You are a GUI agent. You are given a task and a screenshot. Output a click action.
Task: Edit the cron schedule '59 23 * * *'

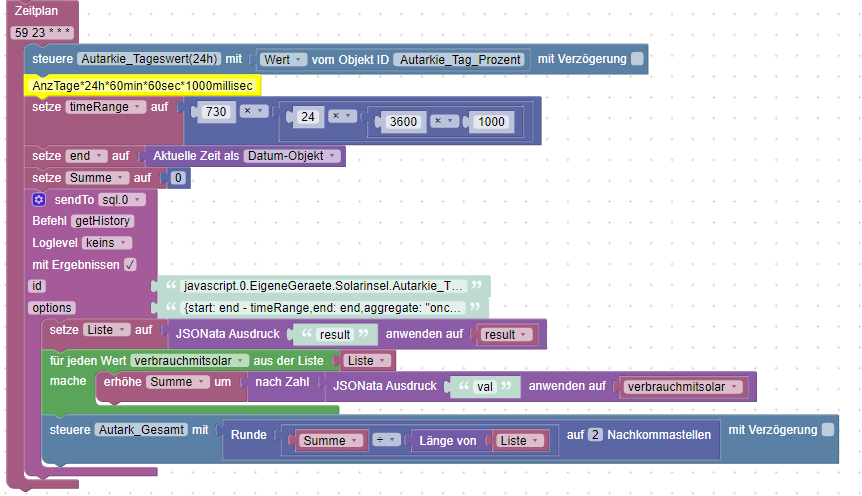click(42, 32)
